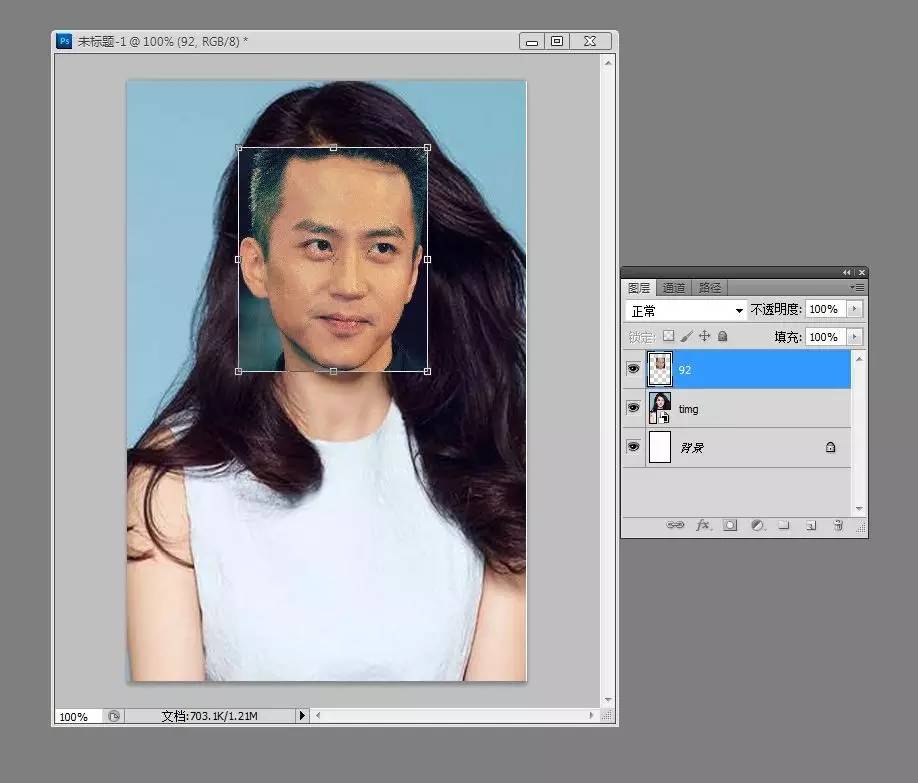The width and height of the screenshot is (918, 783).
Task: Open the fx layer style menu
Action: coord(703,525)
